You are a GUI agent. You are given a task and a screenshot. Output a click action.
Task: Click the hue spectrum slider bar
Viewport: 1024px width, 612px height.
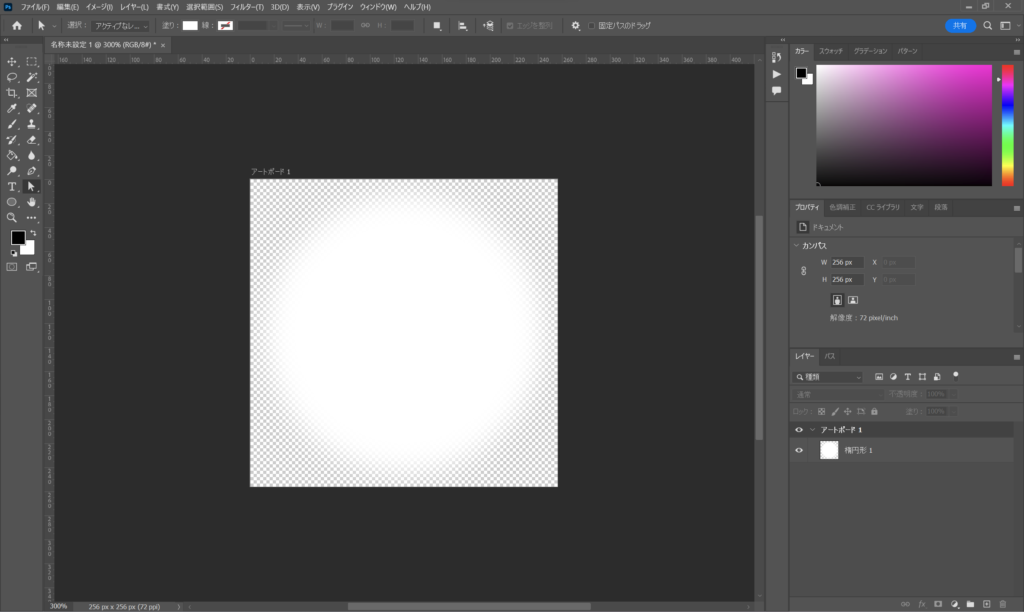(1007, 125)
